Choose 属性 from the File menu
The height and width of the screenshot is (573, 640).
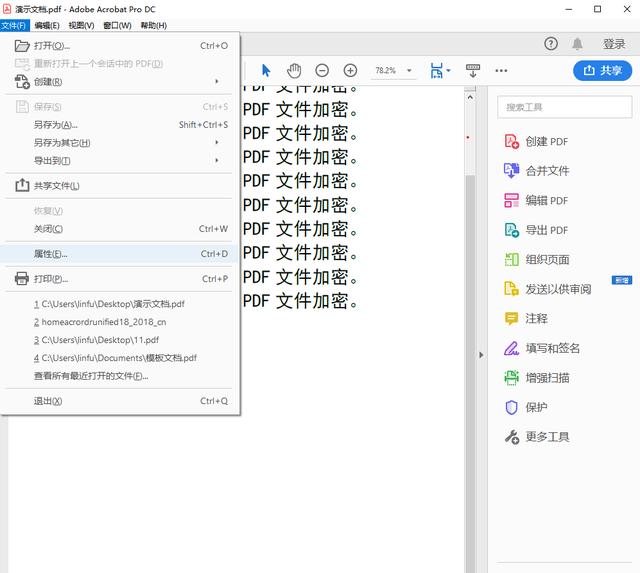point(118,254)
